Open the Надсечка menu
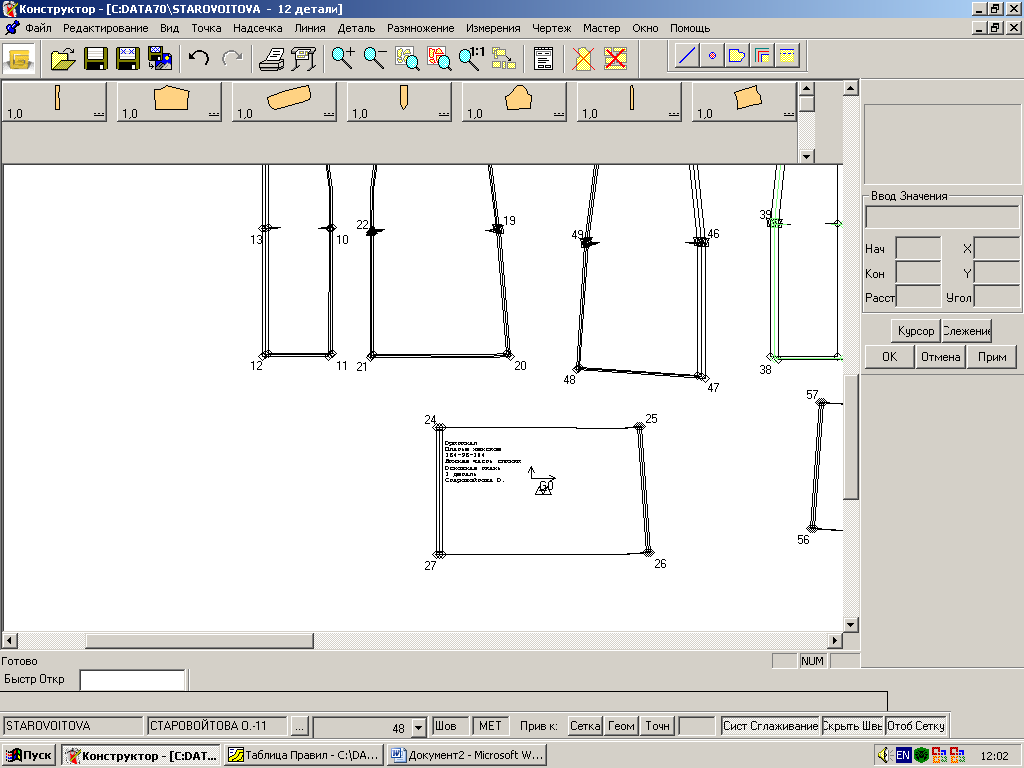Viewport: 1024px width, 768px height. click(257, 28)
